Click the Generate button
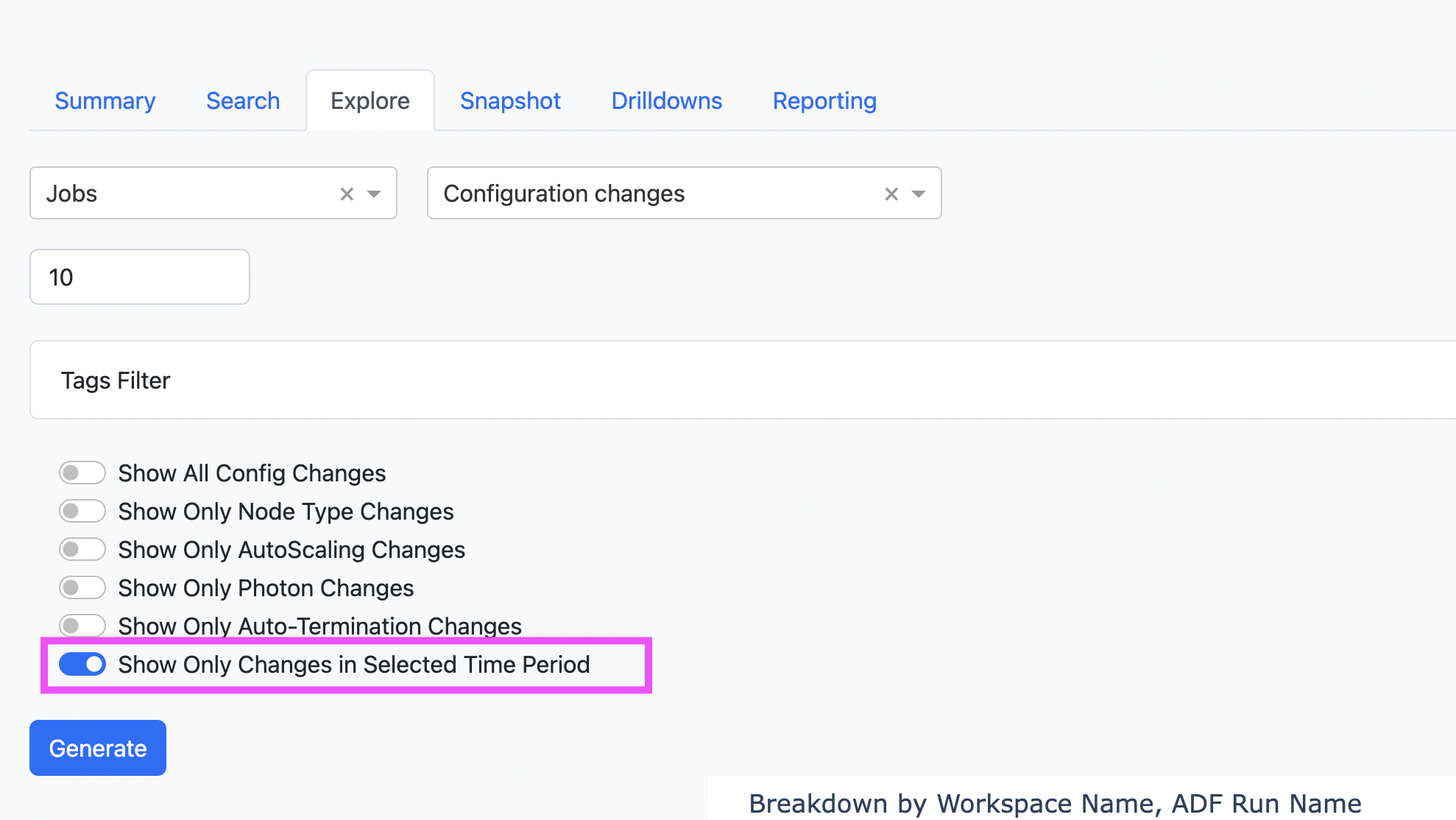The width and height of the screenshot is (1456, 820). (98, 748)
